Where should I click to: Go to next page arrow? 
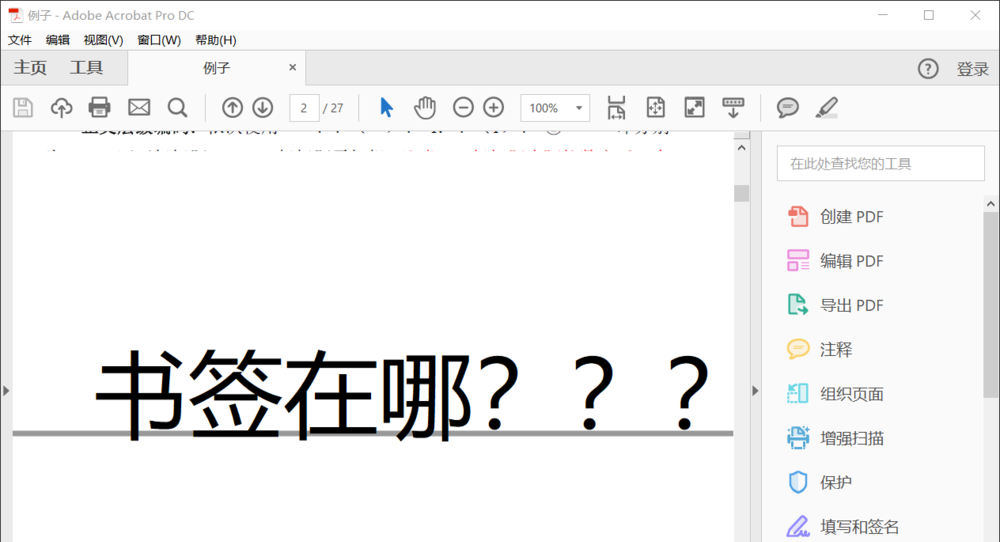262,108
